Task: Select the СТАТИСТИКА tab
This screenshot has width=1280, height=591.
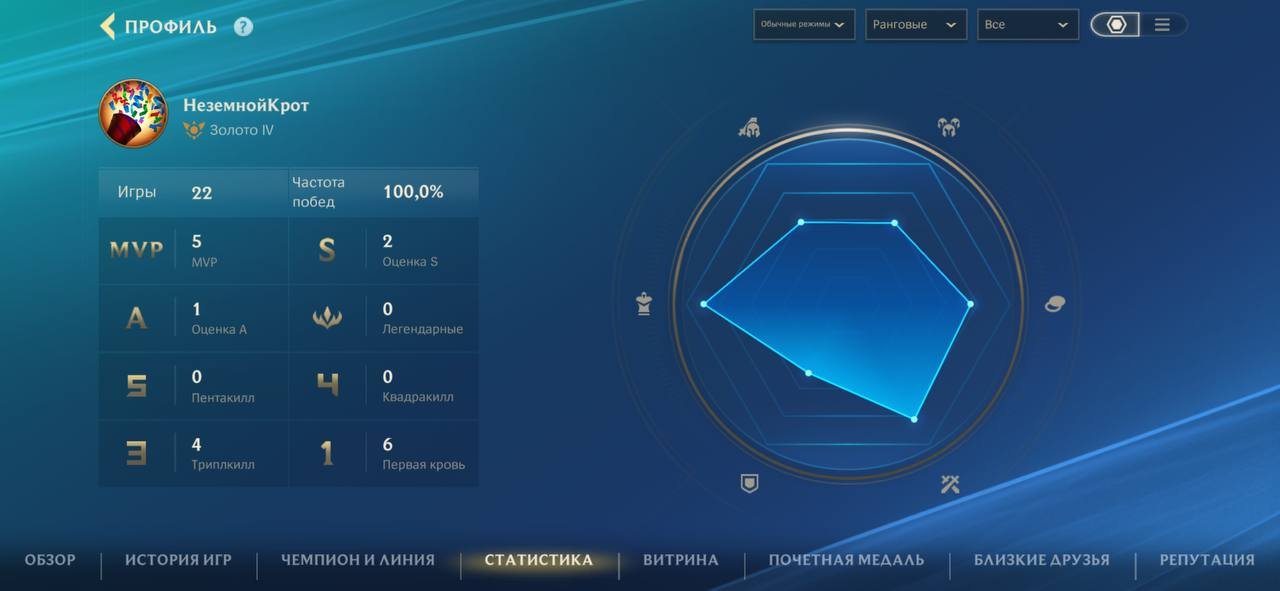Action: pos(539,560)
